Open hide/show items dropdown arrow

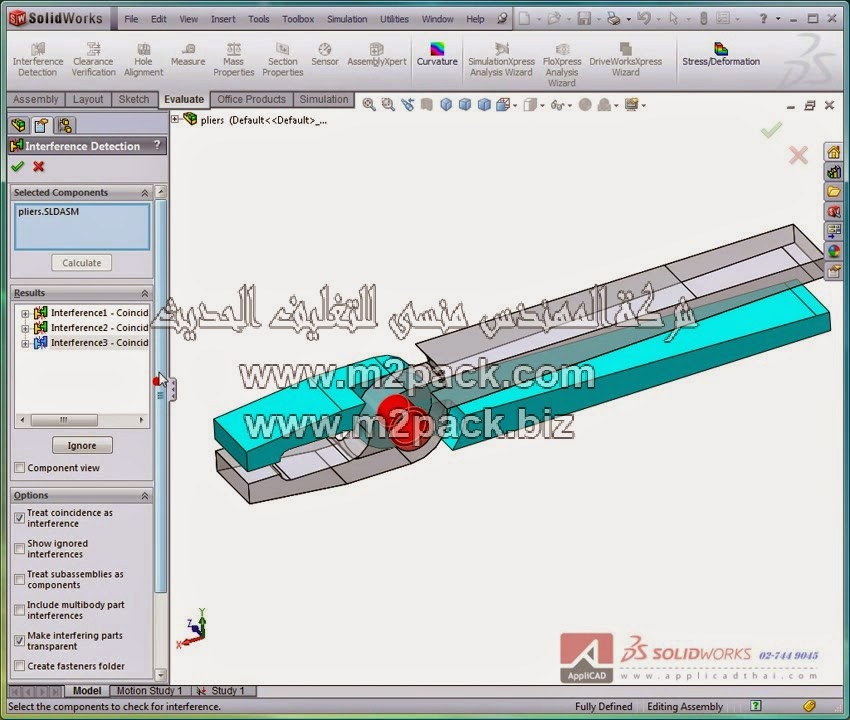pos(570,105)
